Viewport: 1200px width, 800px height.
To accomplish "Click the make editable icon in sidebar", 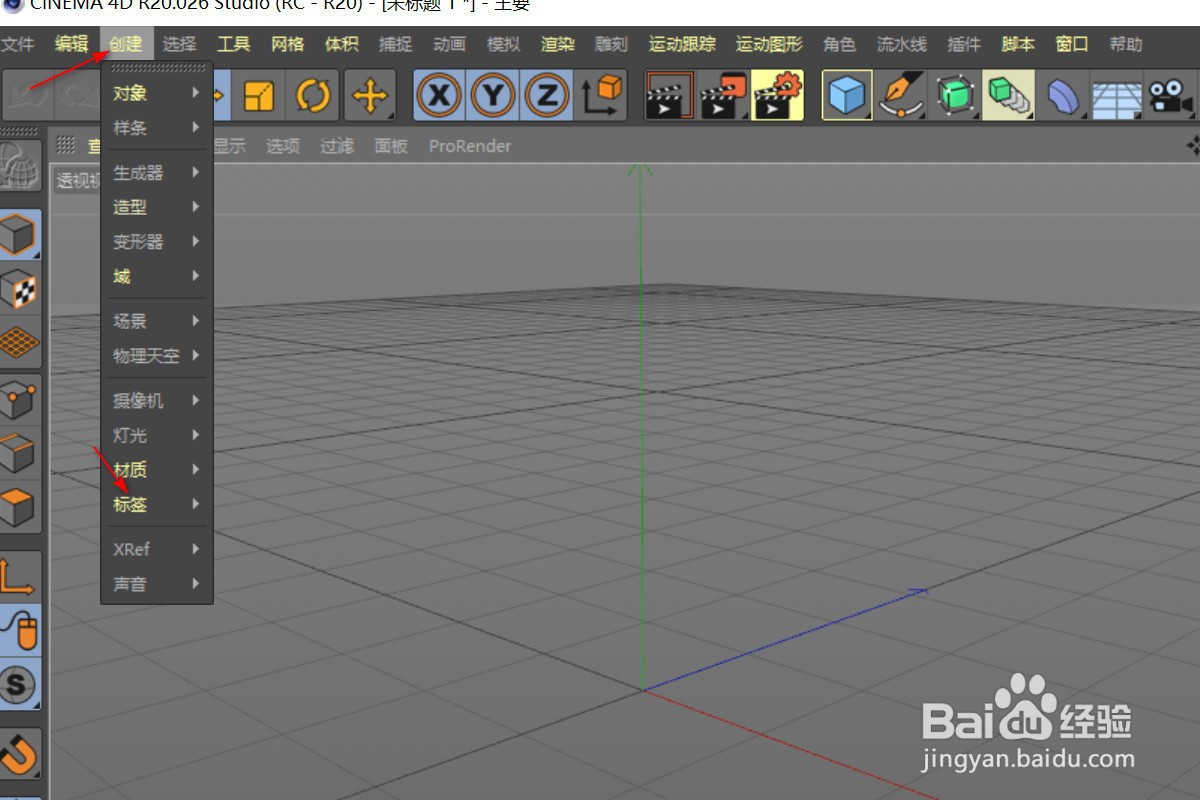I will (x=19, y=165).
